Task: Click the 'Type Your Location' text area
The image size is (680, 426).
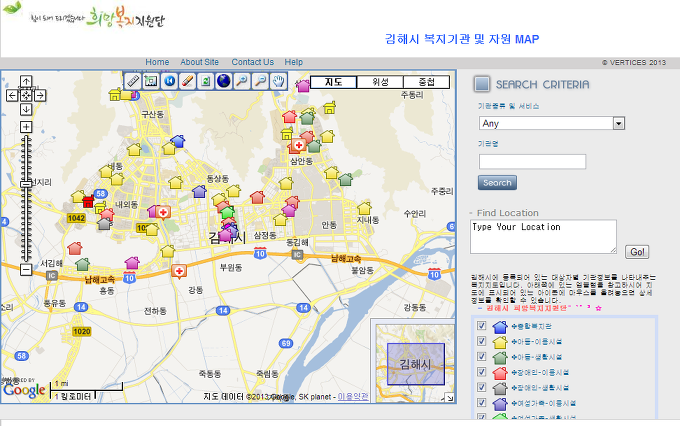Action: click(543, 236)
